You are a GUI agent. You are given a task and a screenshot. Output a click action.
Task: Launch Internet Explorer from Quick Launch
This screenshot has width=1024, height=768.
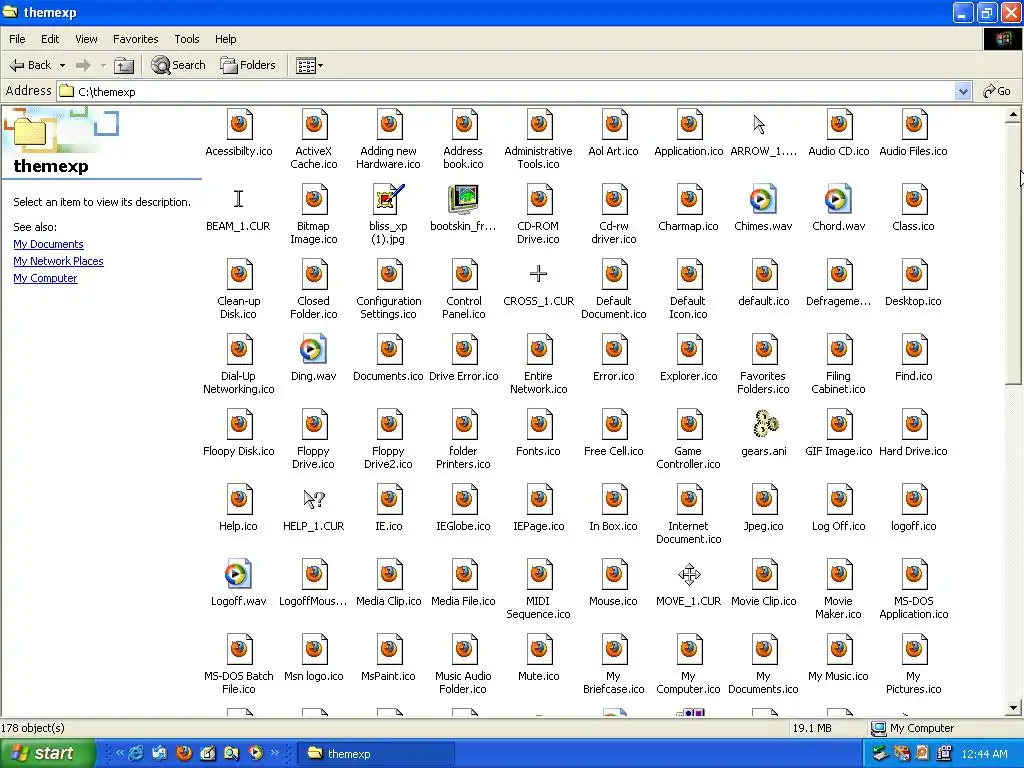coord(136,754)
